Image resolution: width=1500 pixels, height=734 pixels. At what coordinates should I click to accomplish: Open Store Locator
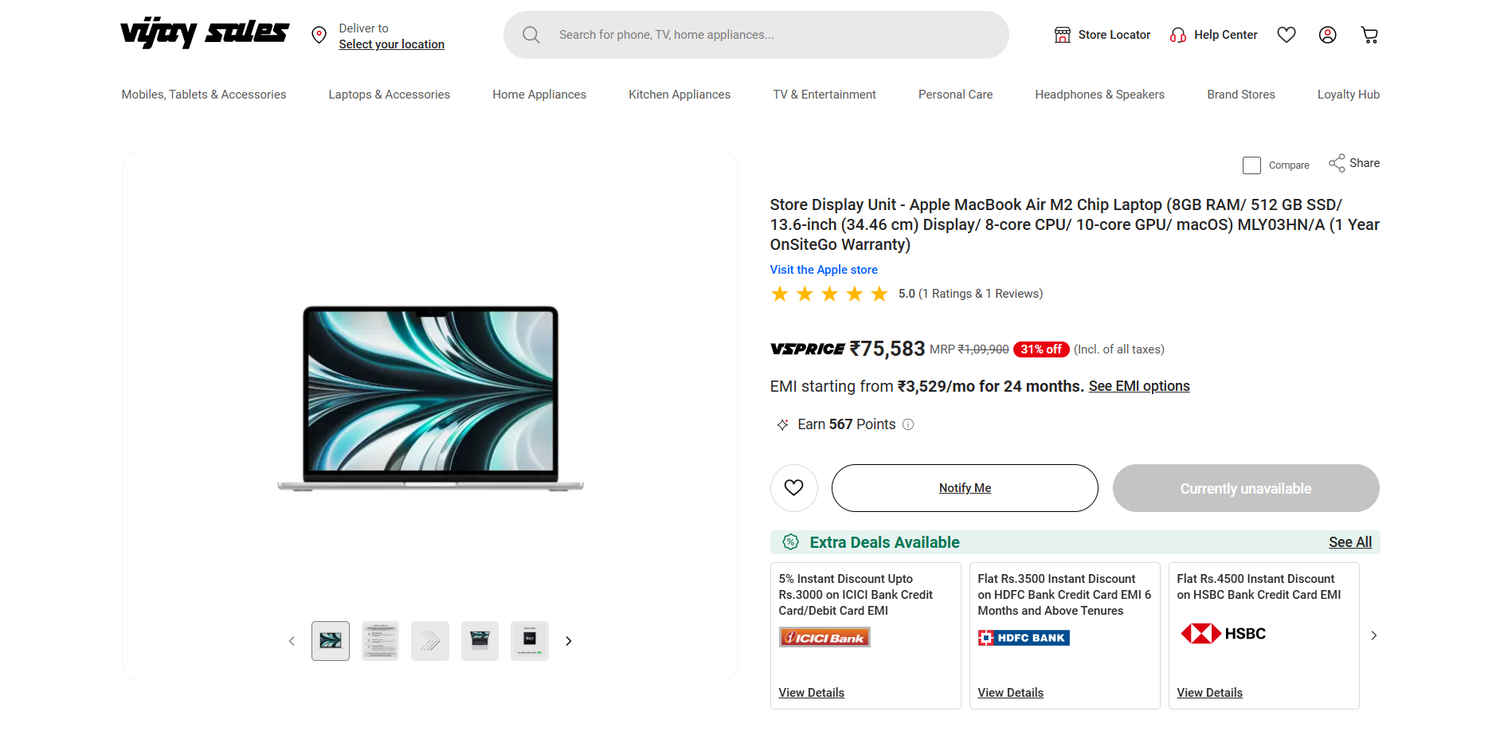(1103, 35)
